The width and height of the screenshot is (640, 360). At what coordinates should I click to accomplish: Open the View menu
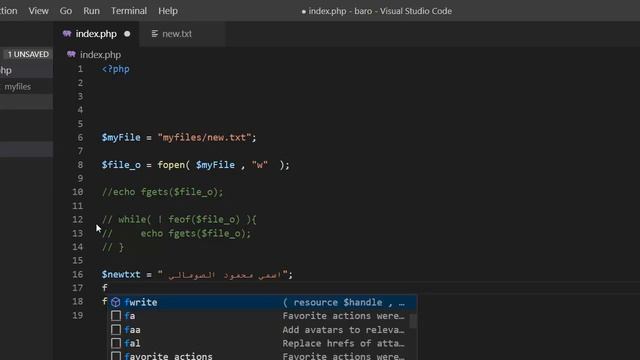[38, 11]
